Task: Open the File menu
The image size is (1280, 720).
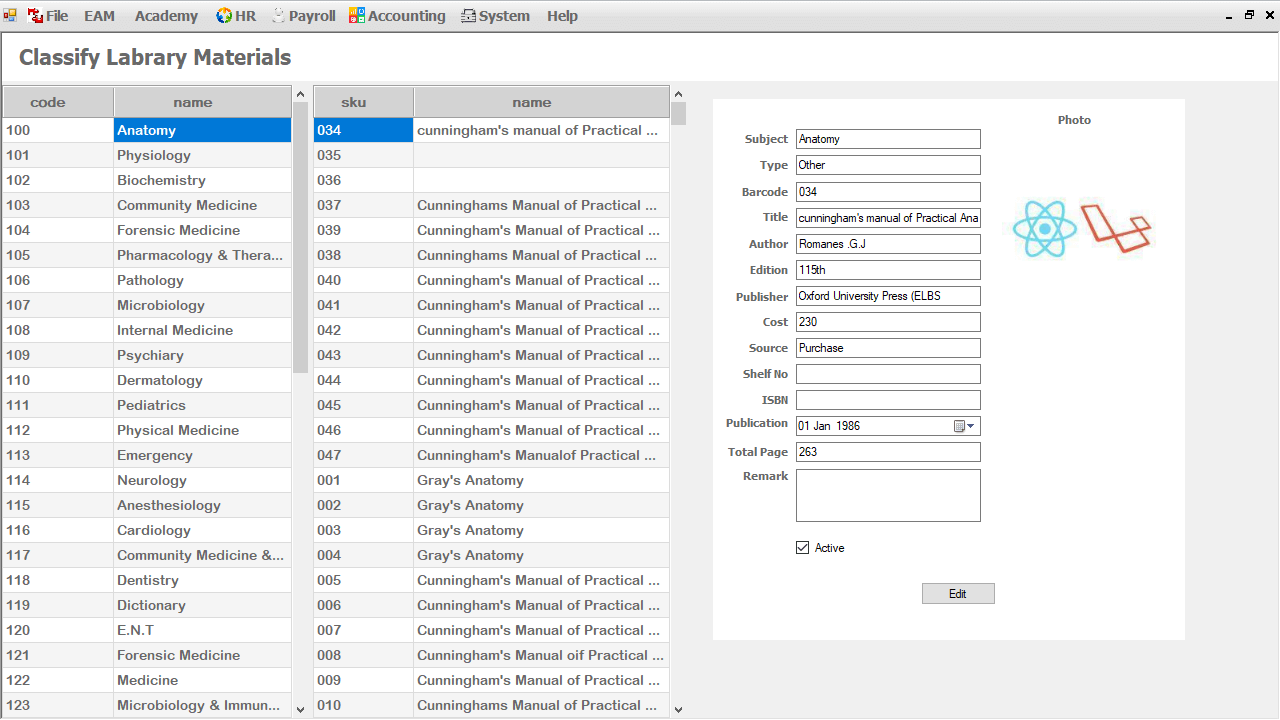Action: pos(48,16)
